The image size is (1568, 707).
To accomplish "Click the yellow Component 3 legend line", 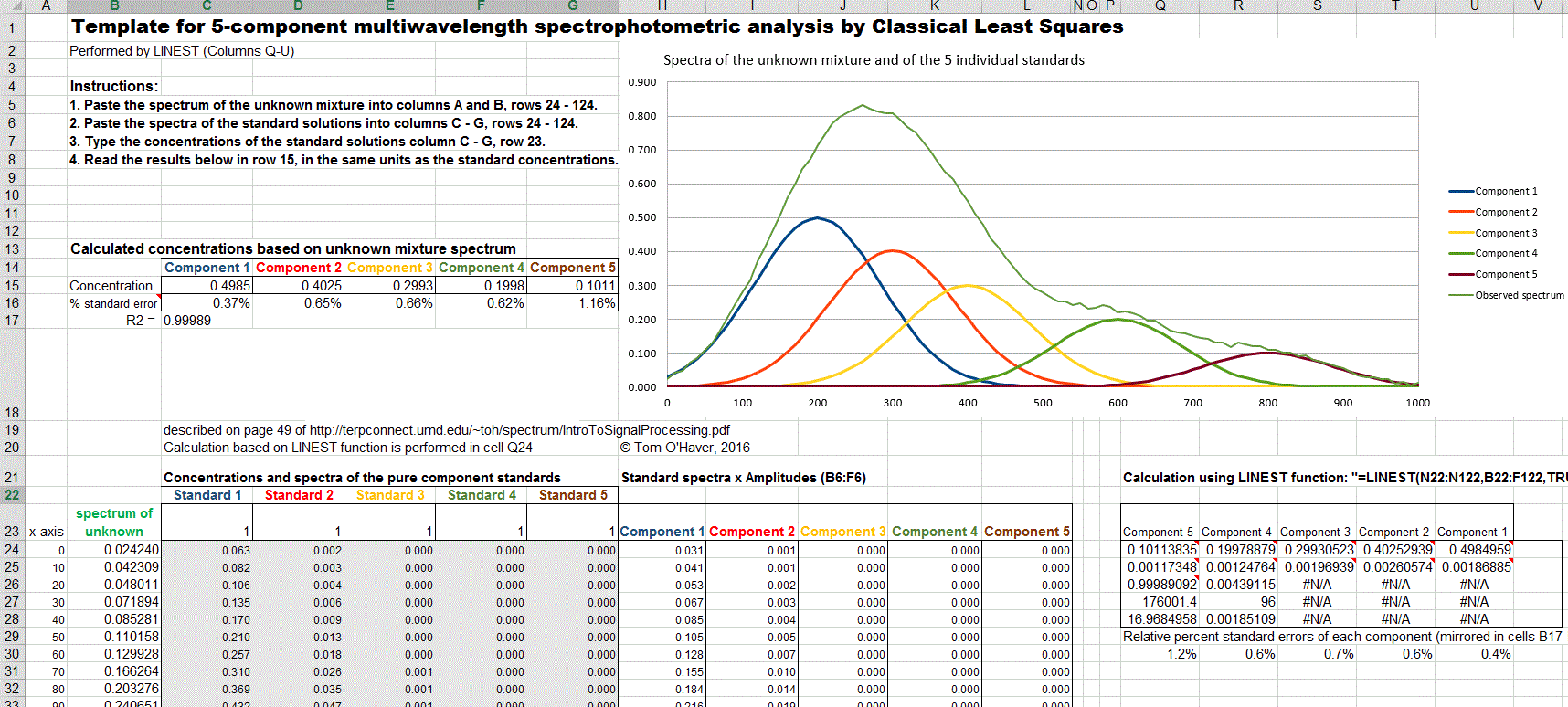I will pyautogui.click(x=1461, y=233).
